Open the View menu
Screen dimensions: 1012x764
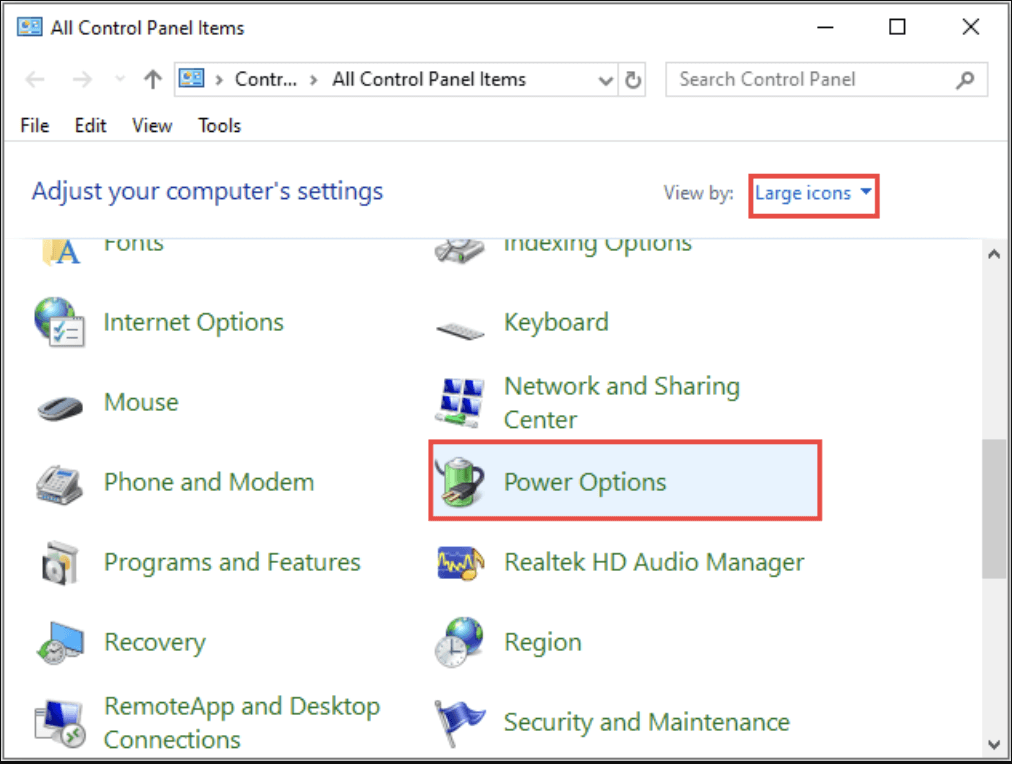click(x=151, y=126)
